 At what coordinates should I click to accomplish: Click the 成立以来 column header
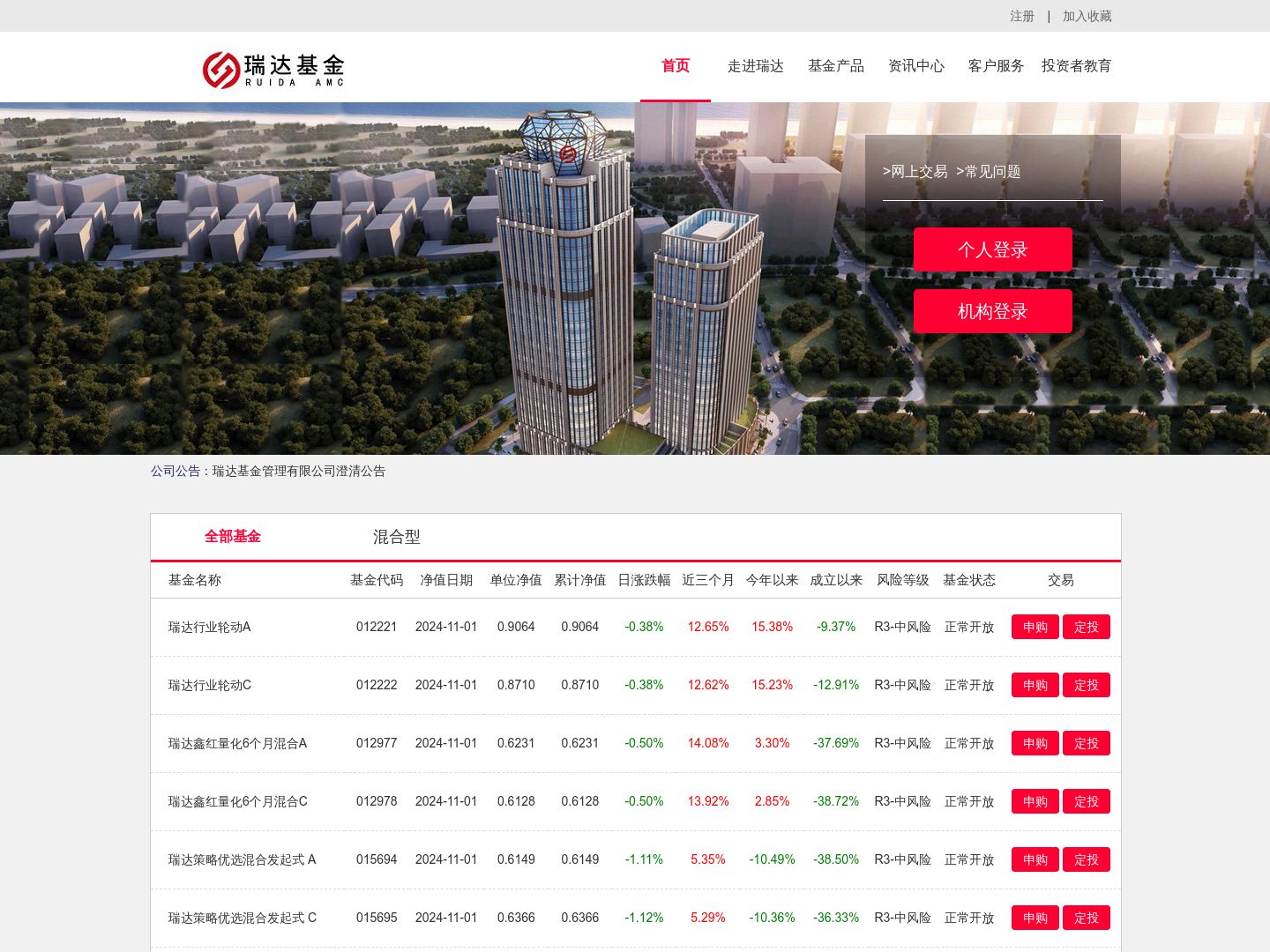836,580
